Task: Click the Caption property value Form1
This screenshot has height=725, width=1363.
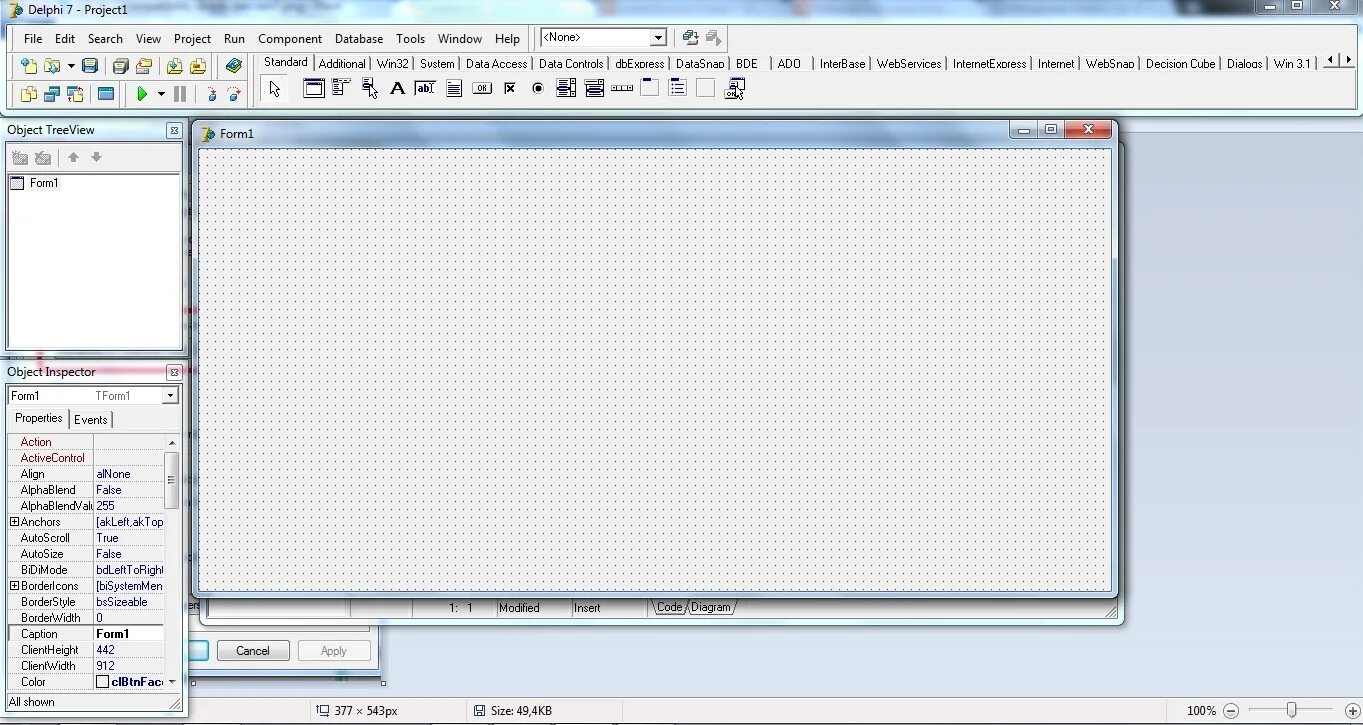Action: (x=129, y=634)
